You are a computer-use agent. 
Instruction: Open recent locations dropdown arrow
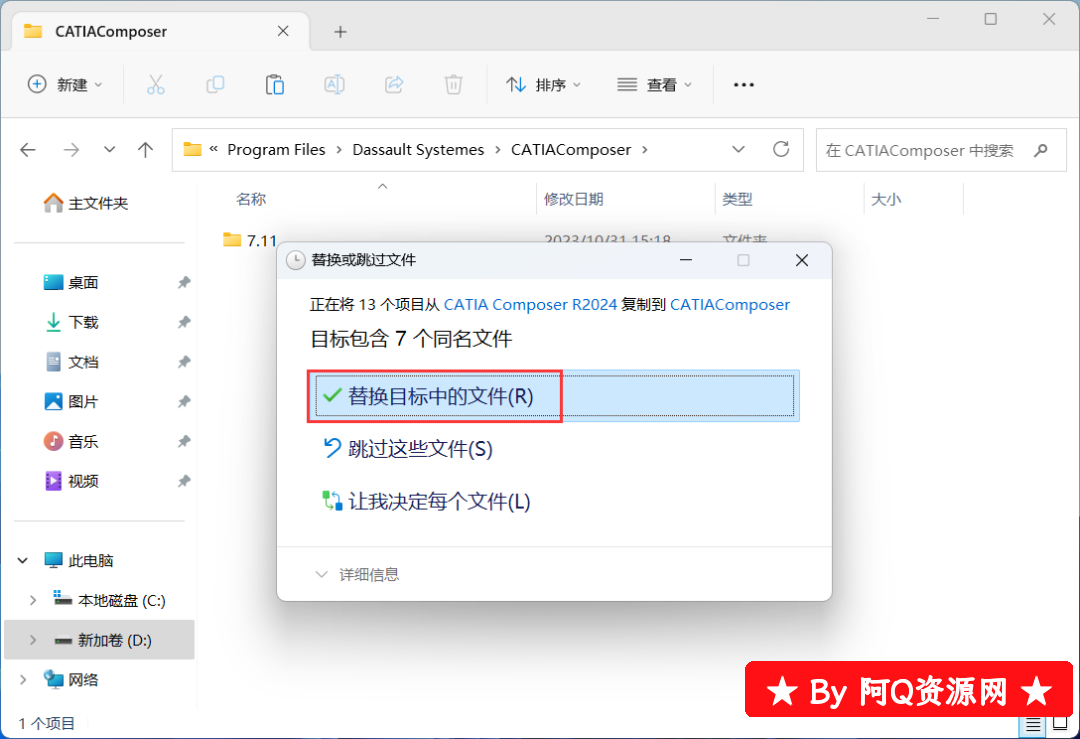tap(109, 149)
